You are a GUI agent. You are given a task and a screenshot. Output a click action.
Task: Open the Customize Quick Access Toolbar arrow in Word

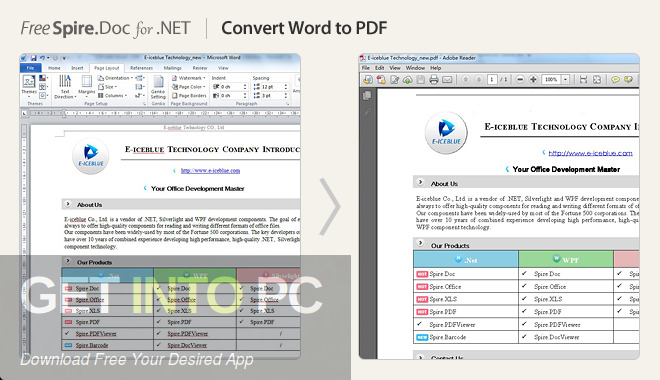(64, 58)
